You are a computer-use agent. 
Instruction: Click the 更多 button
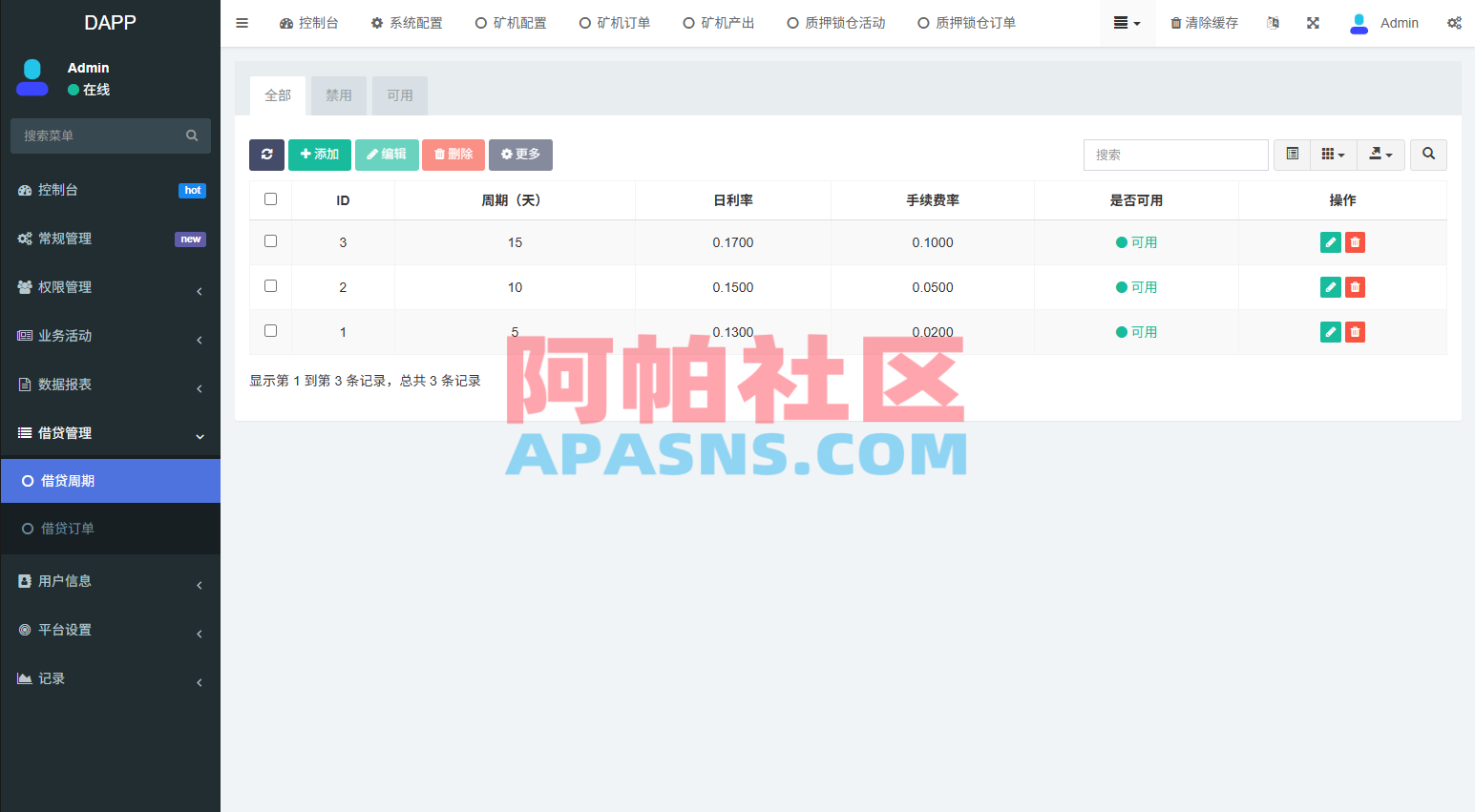520,155
